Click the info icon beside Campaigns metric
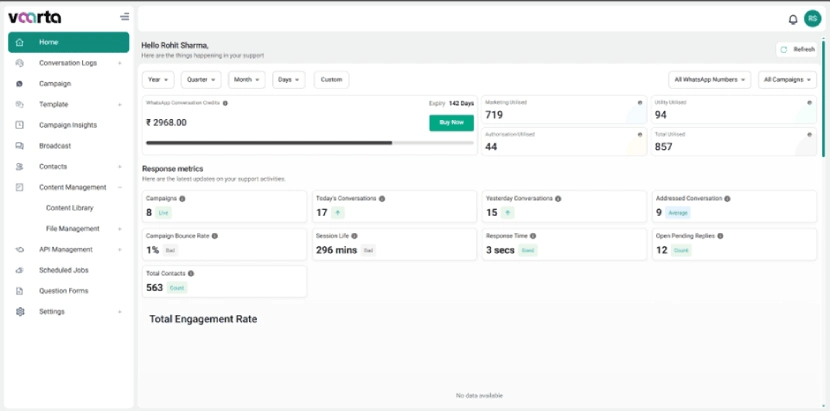The height and width of the screenshot is (411, 830). coord(182,198)
